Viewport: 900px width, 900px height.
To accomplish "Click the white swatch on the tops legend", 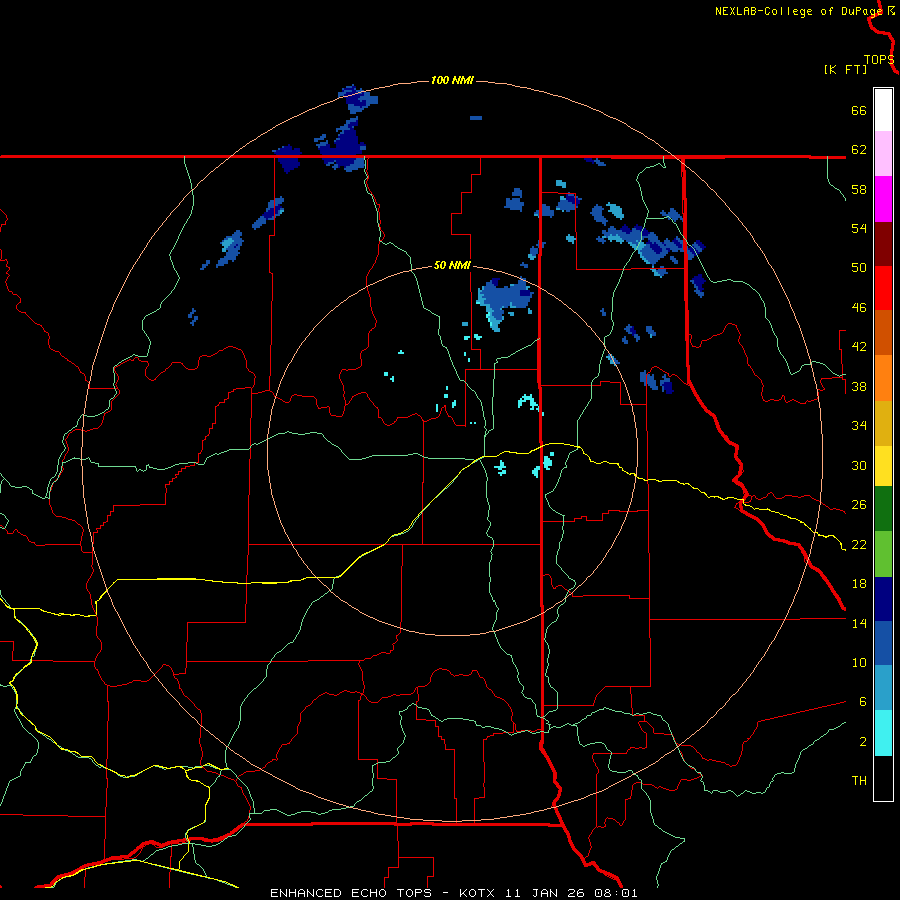I will tap(883, 110).
